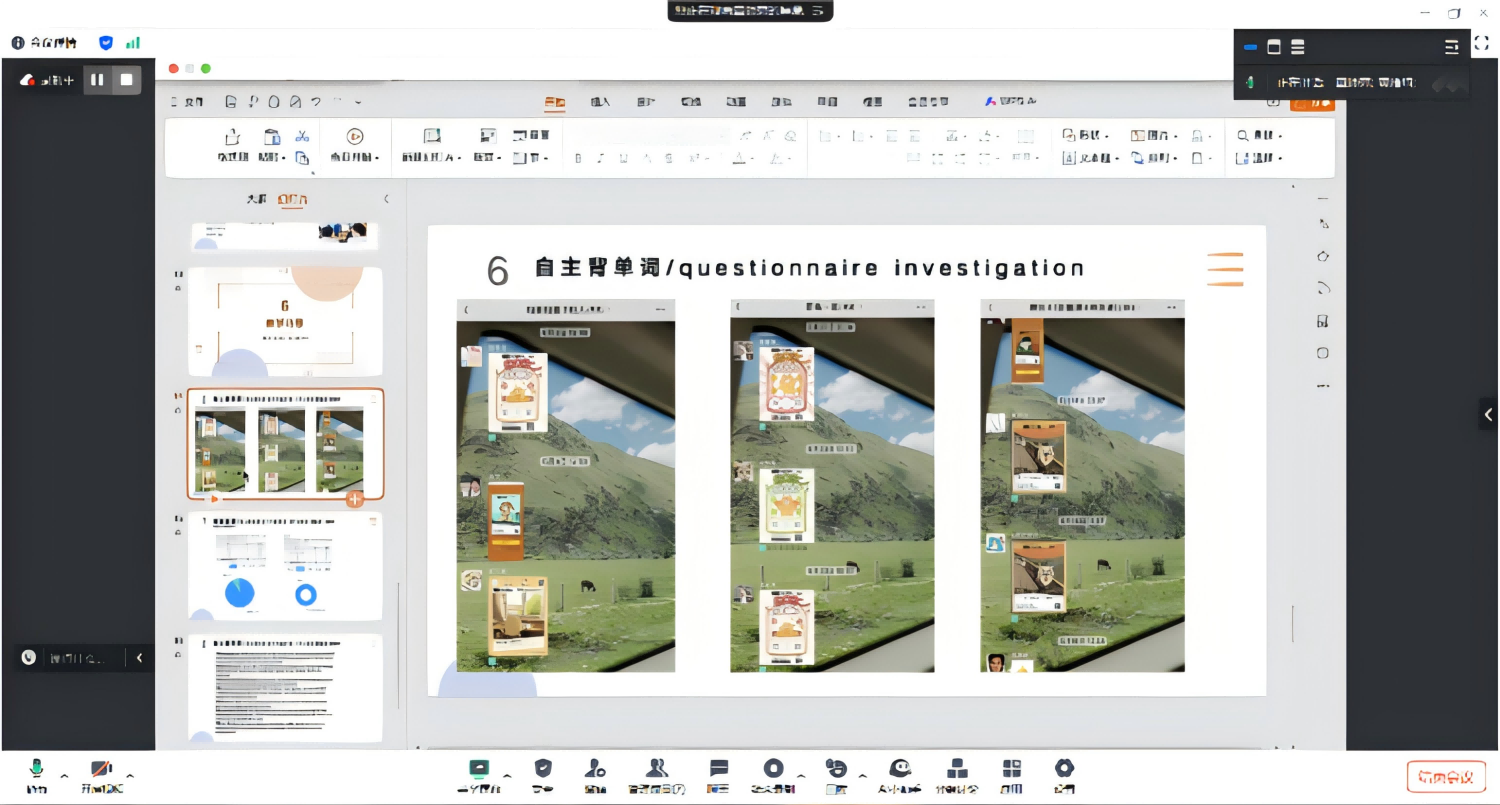Click the security shield icon in bottom toolbar

coord(543,770)
